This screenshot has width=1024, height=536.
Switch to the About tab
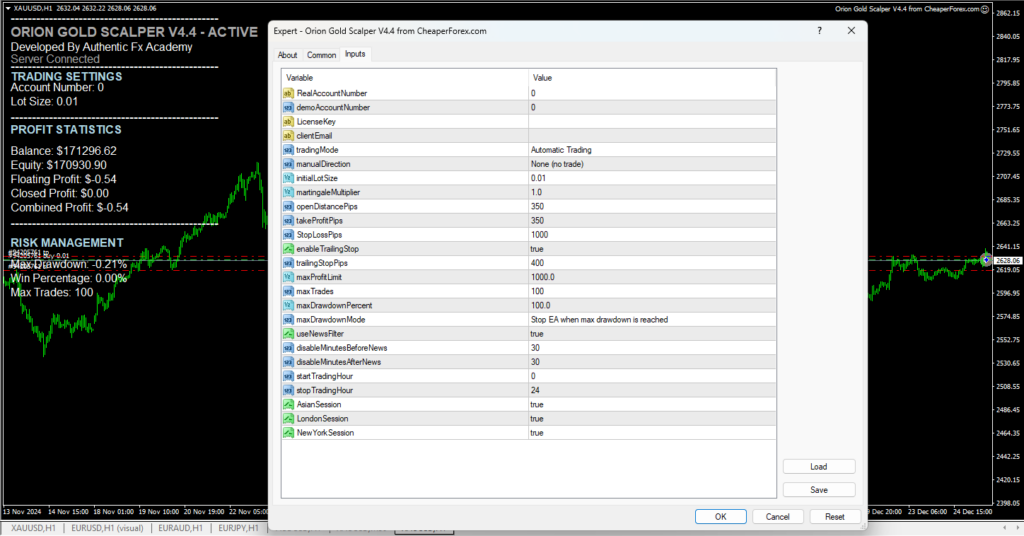pos(287,55)
